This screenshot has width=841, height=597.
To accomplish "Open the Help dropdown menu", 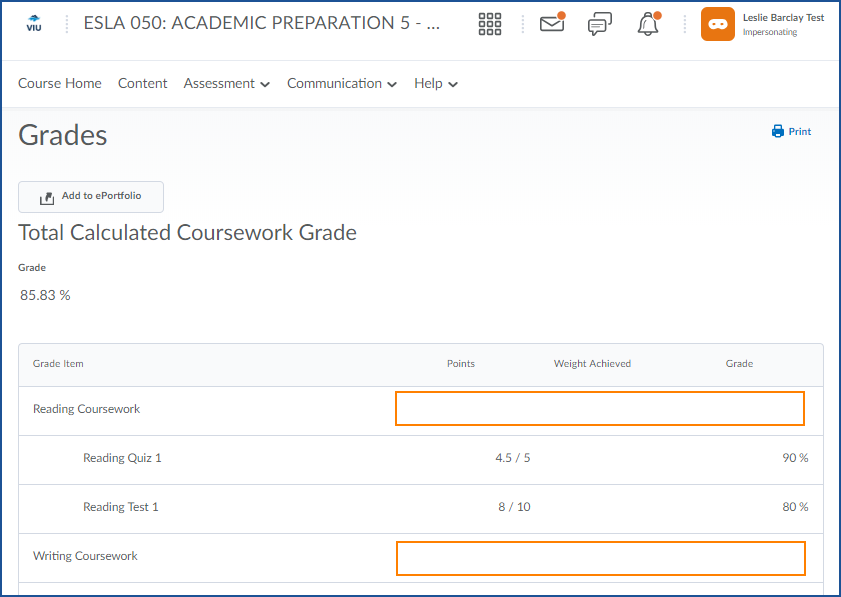I will tap(436, 84).
